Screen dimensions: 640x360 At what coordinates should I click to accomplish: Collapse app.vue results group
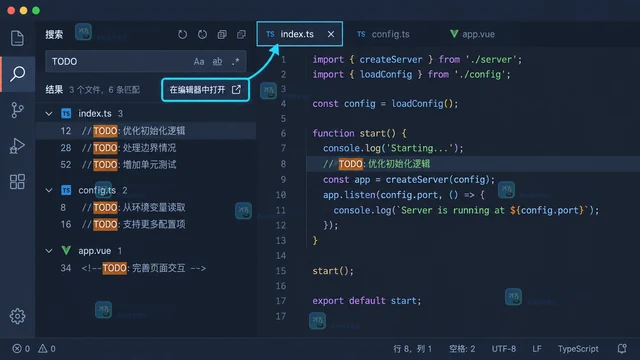pyautogui.click(x=49, y=251)
